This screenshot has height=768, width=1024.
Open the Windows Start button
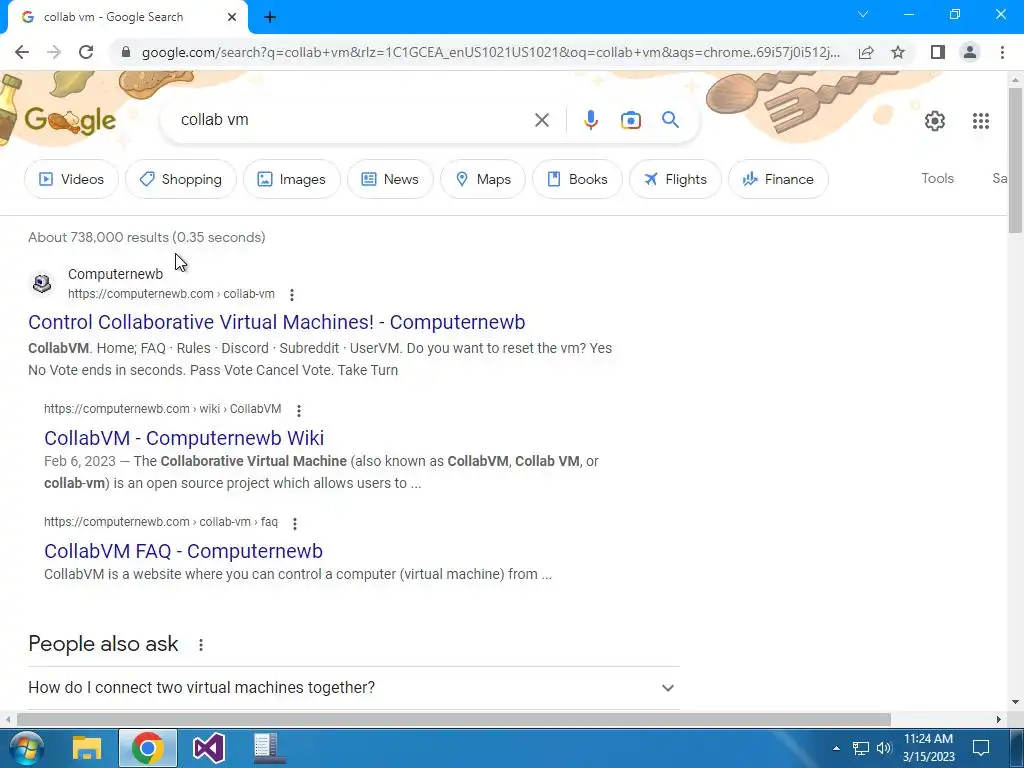pos(26,748)
